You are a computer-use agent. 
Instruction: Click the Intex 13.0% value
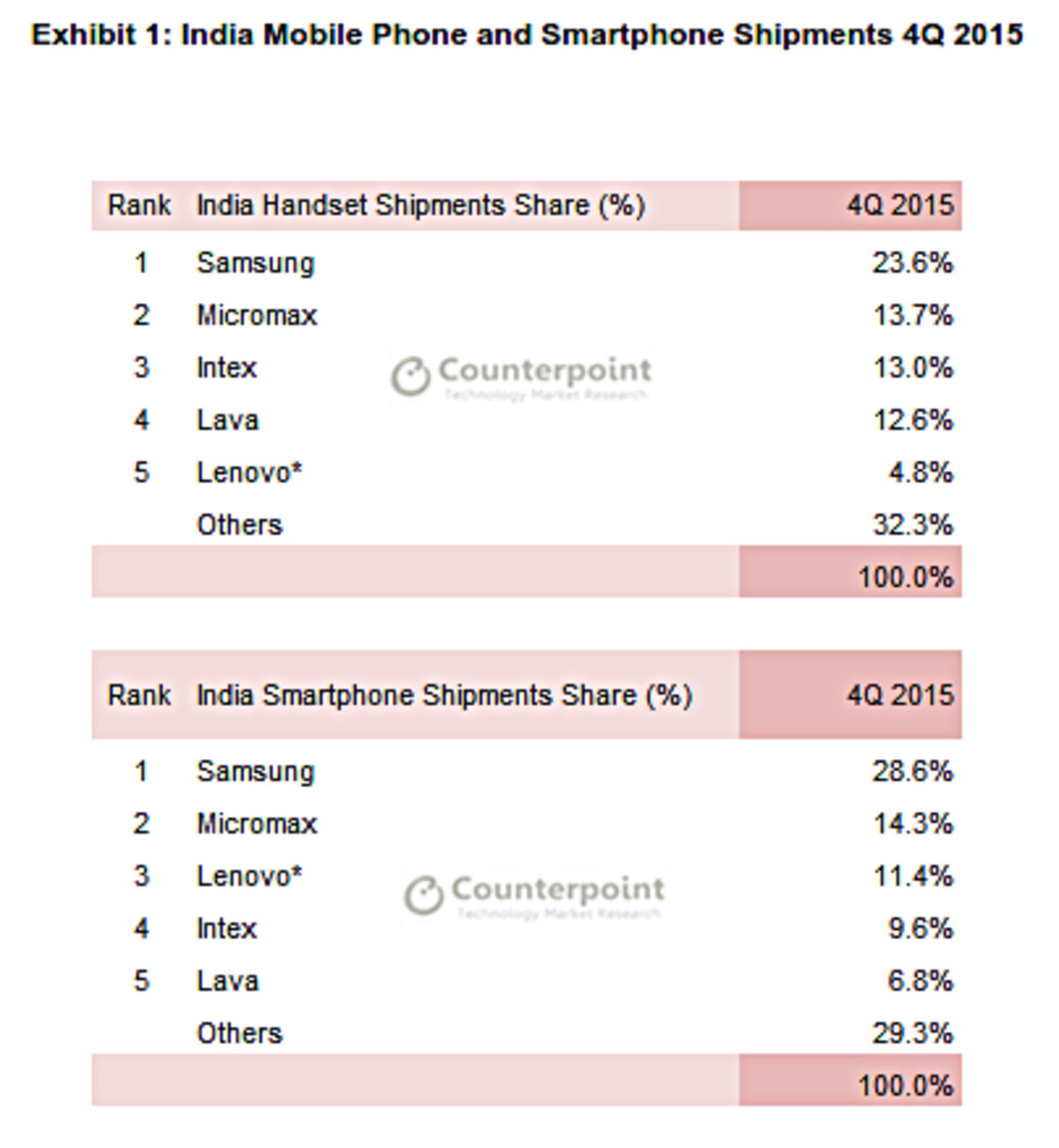click(x=912, y=368)
